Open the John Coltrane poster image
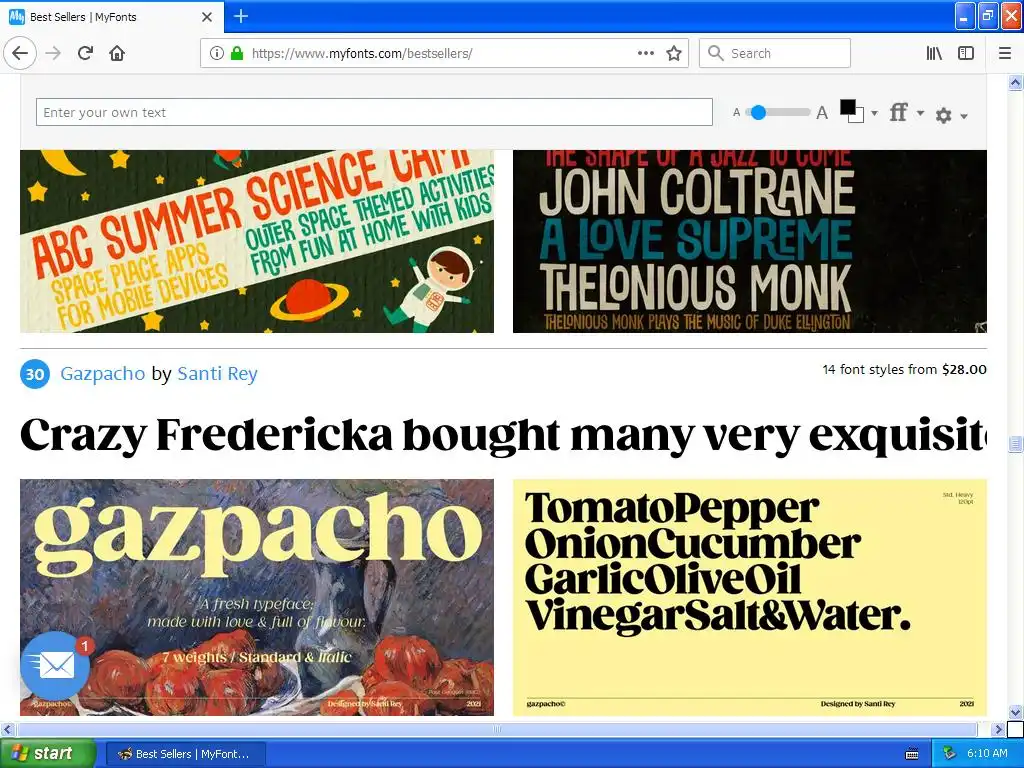1024x768 pixels. coord(750,241)
